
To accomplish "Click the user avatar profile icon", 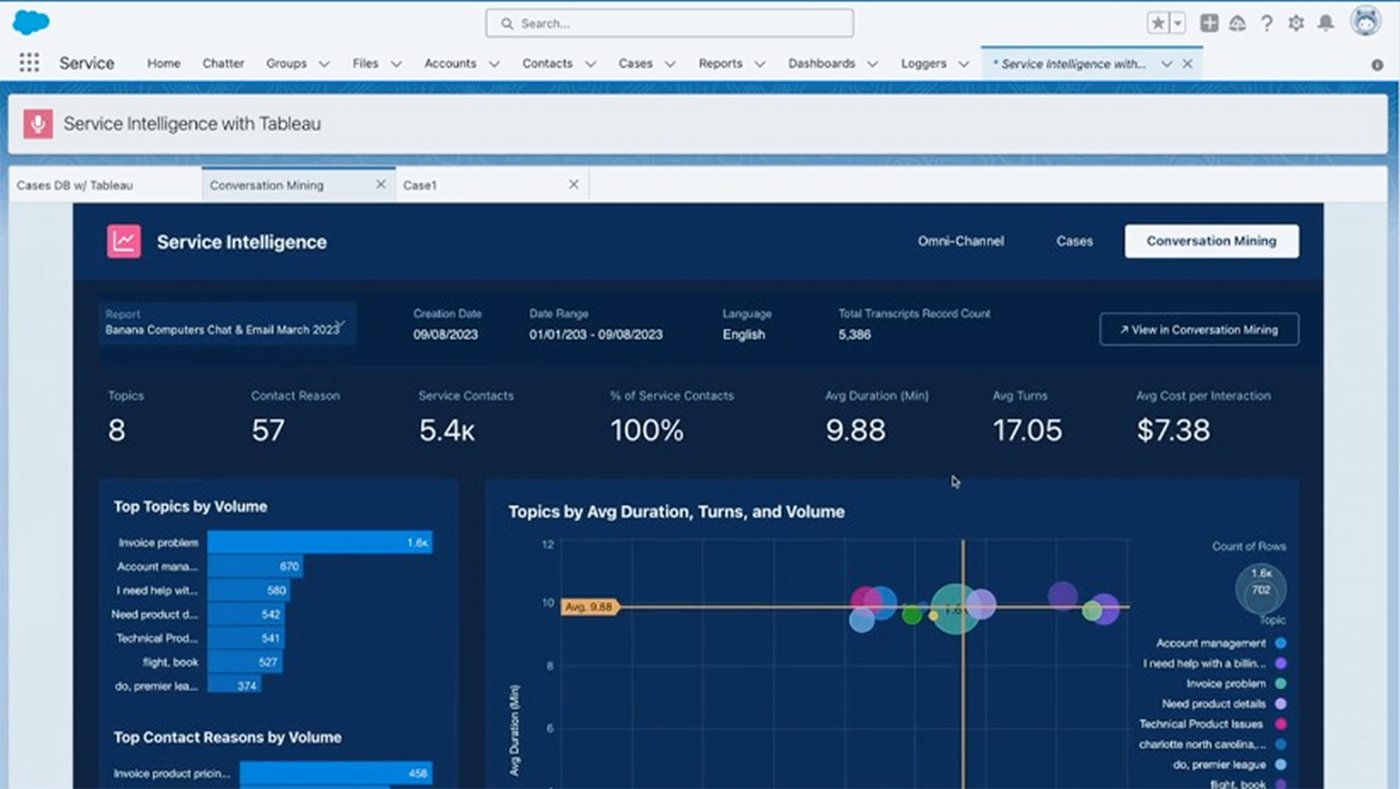I will 1365,21.
